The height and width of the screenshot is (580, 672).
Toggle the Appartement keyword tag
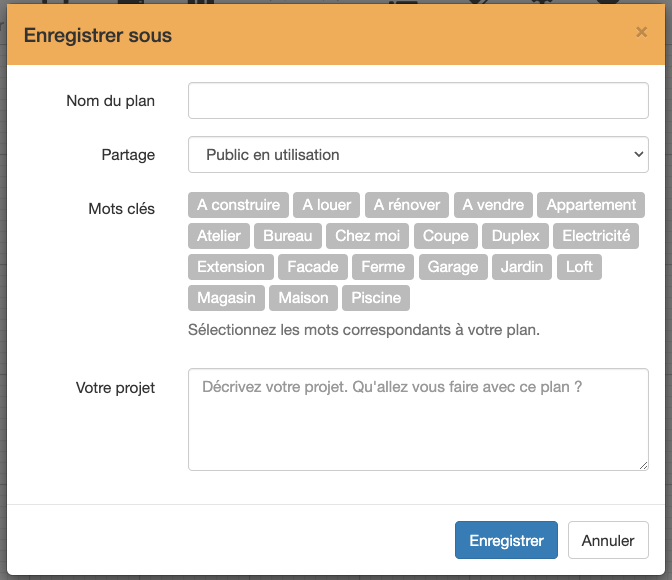(591, 205)
